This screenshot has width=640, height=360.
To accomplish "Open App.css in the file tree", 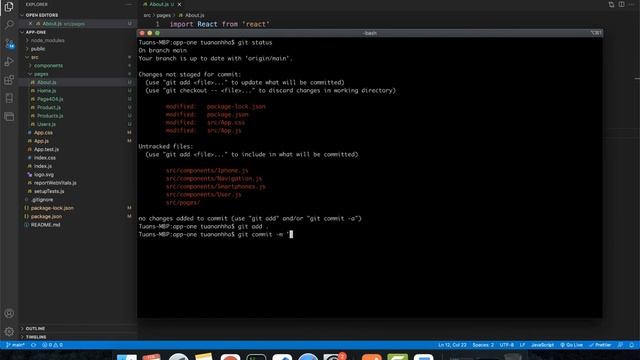I will (43, 133).
